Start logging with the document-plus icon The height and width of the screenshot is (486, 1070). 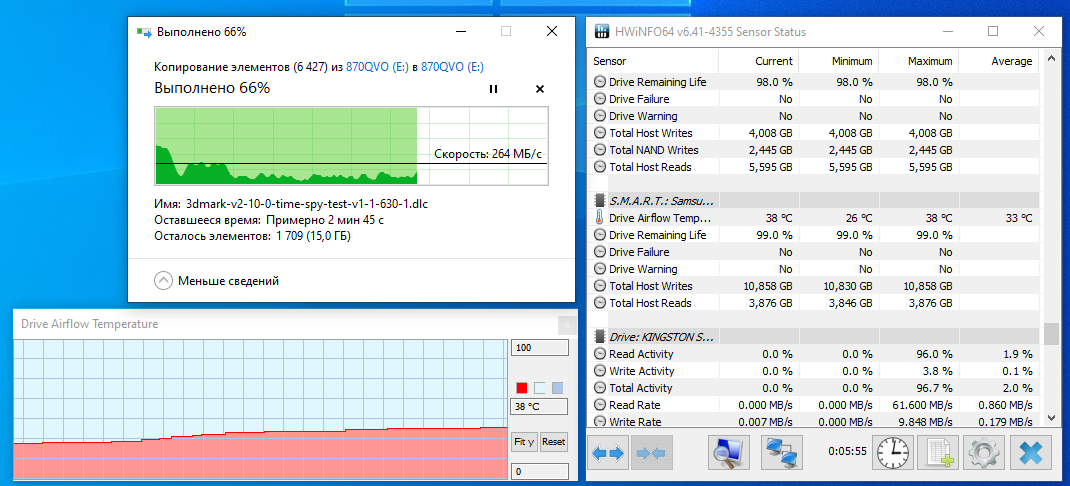(938, 453)
